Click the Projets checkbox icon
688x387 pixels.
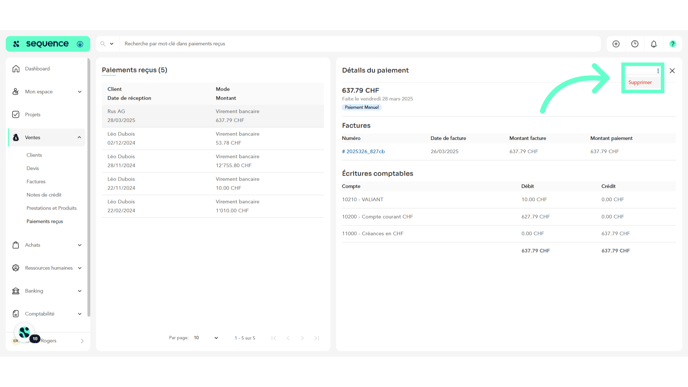tap(16, 115)
